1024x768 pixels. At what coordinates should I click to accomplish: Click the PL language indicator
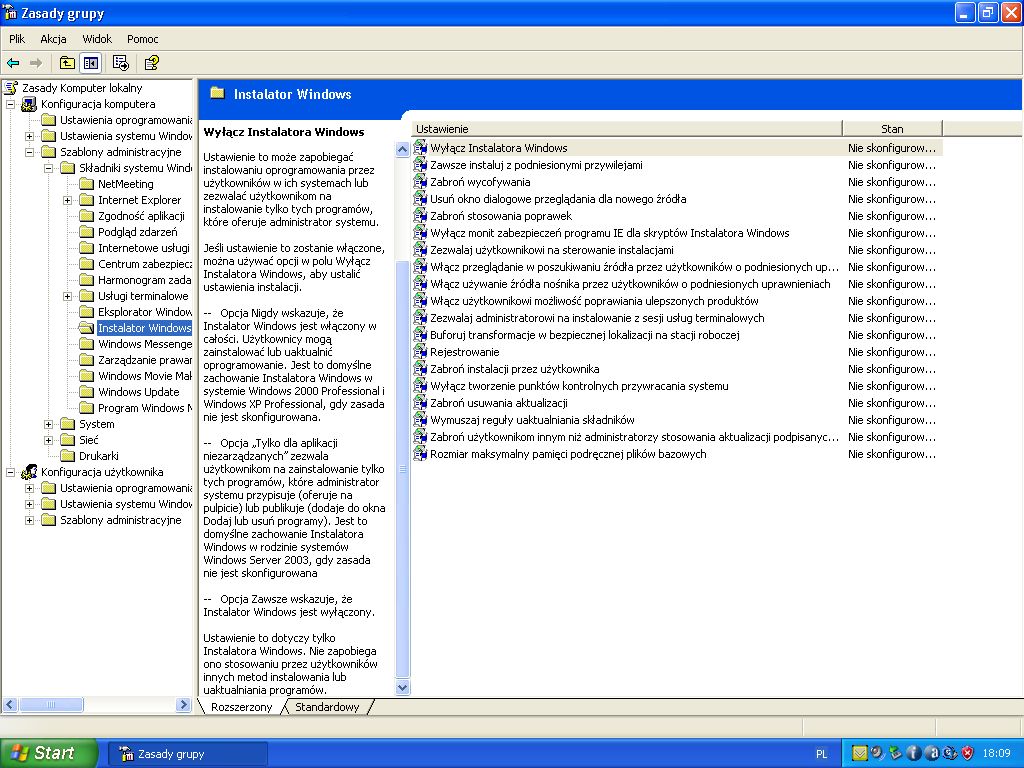[822, 754]
